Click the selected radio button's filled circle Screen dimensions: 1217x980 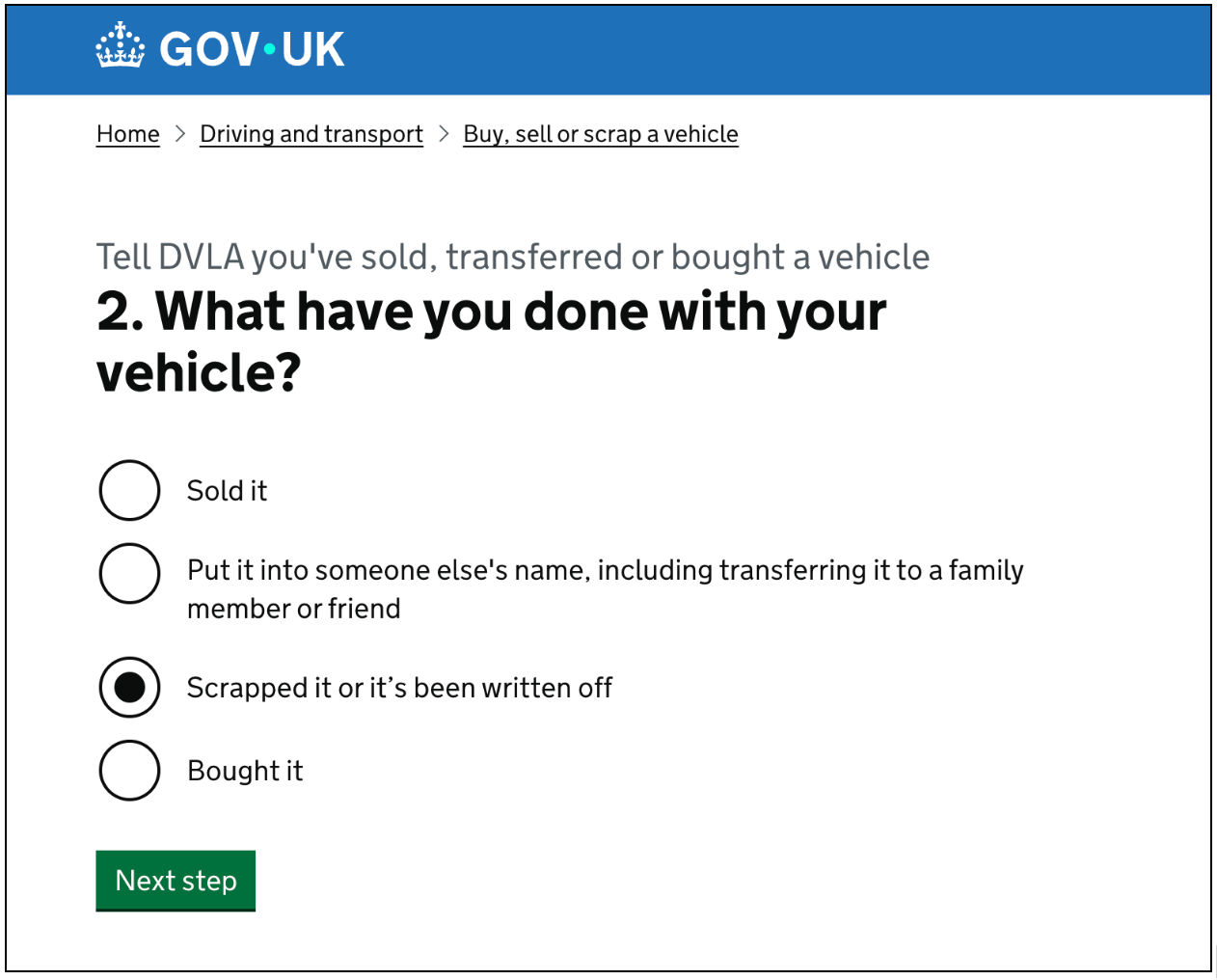coord(129,687)
